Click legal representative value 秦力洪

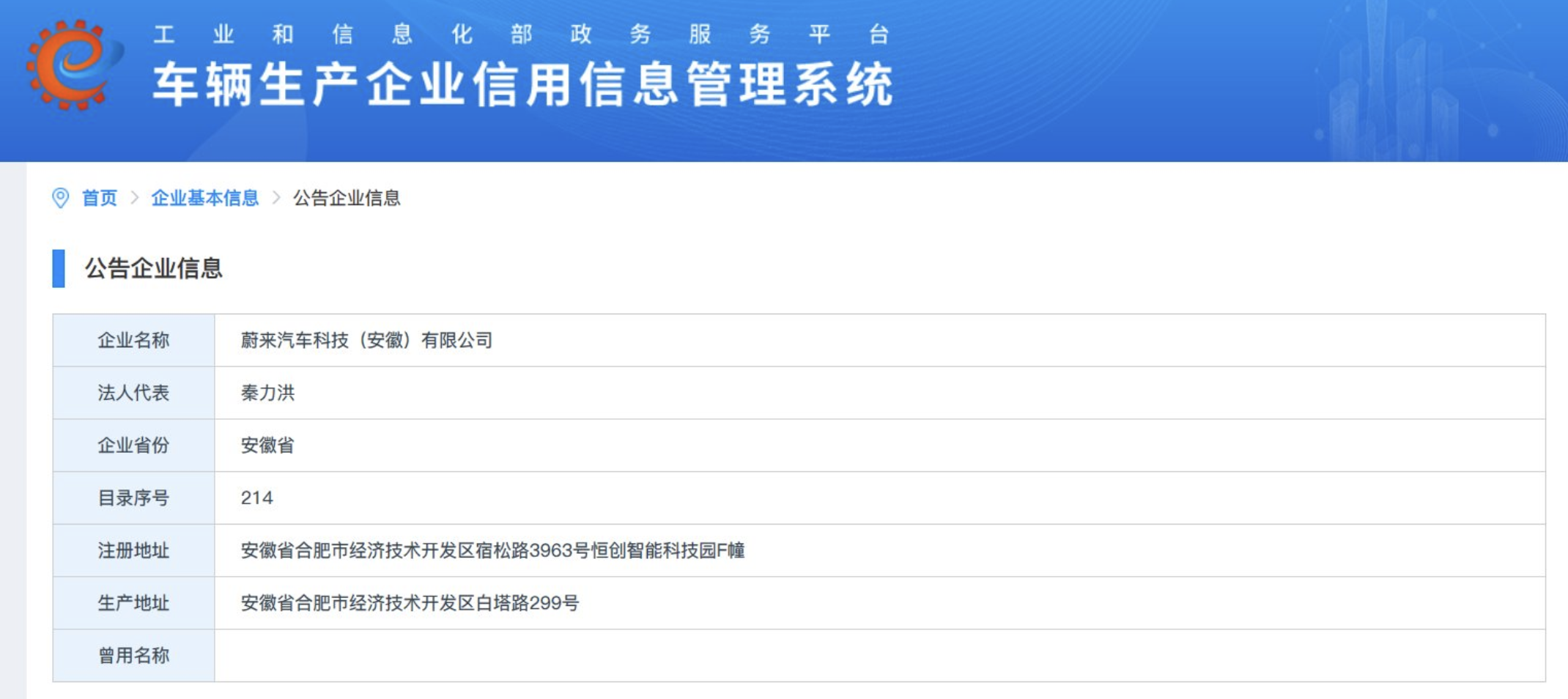pos(267,393)
